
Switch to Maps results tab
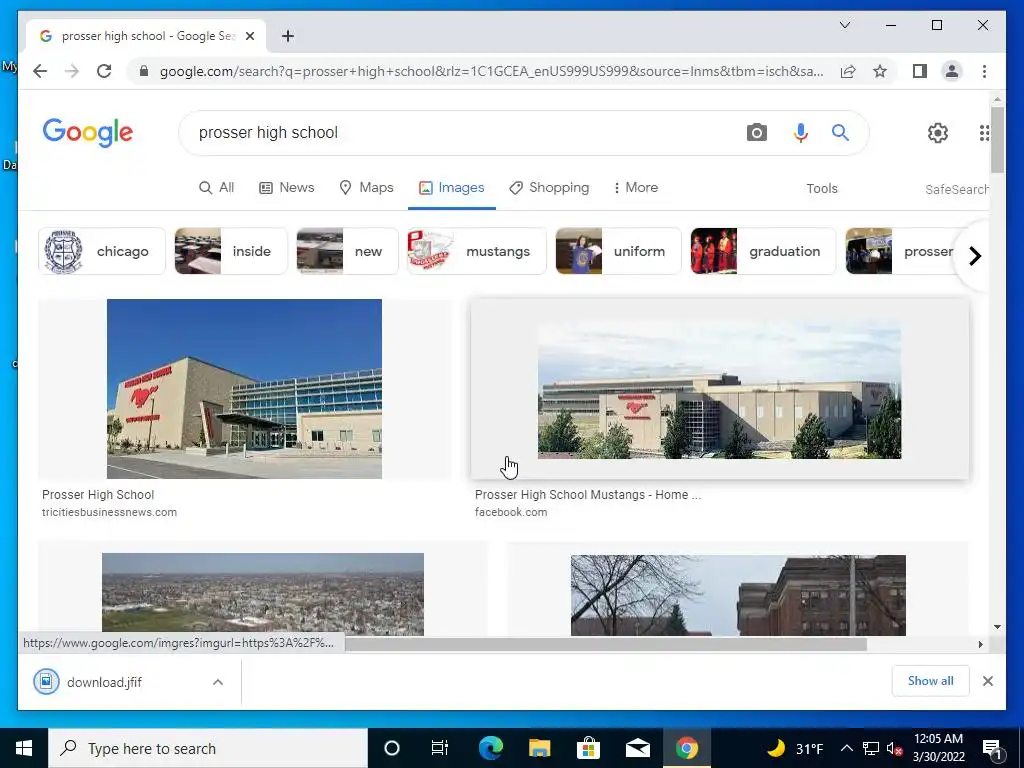[366, 187]
